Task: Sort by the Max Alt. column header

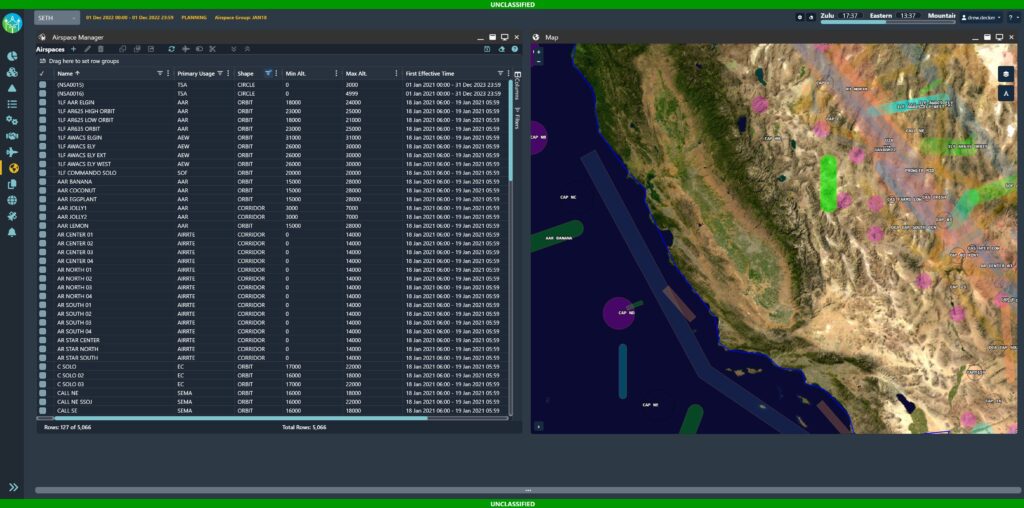Action: (357, 74)
